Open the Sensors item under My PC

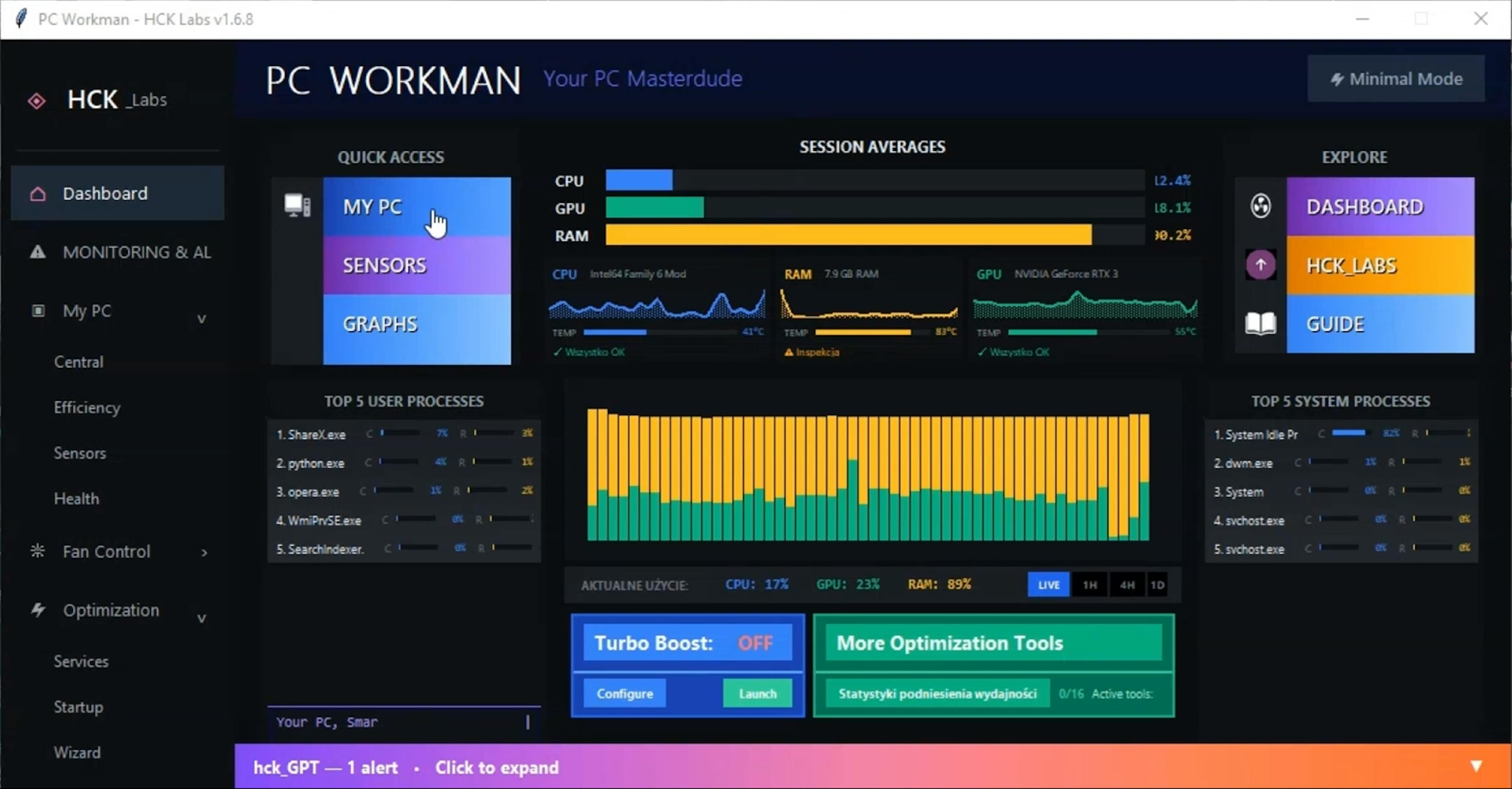[x=80, y=453]
